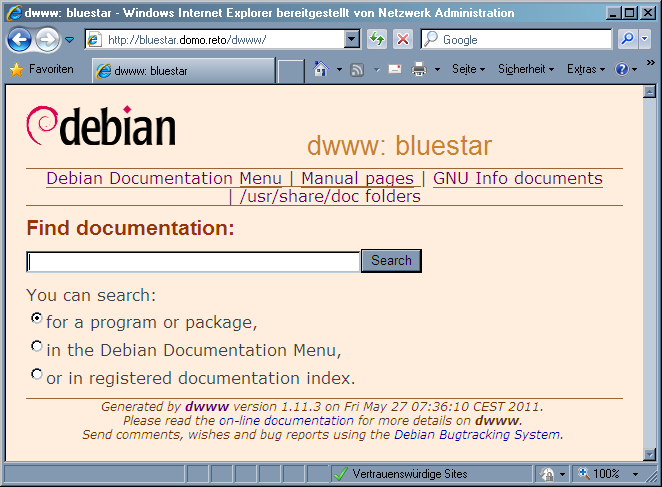Viewport: 662px width, 487px height.
Task: Expand the address bar URL dropdown arrow
Action: (x=352, y=40)
